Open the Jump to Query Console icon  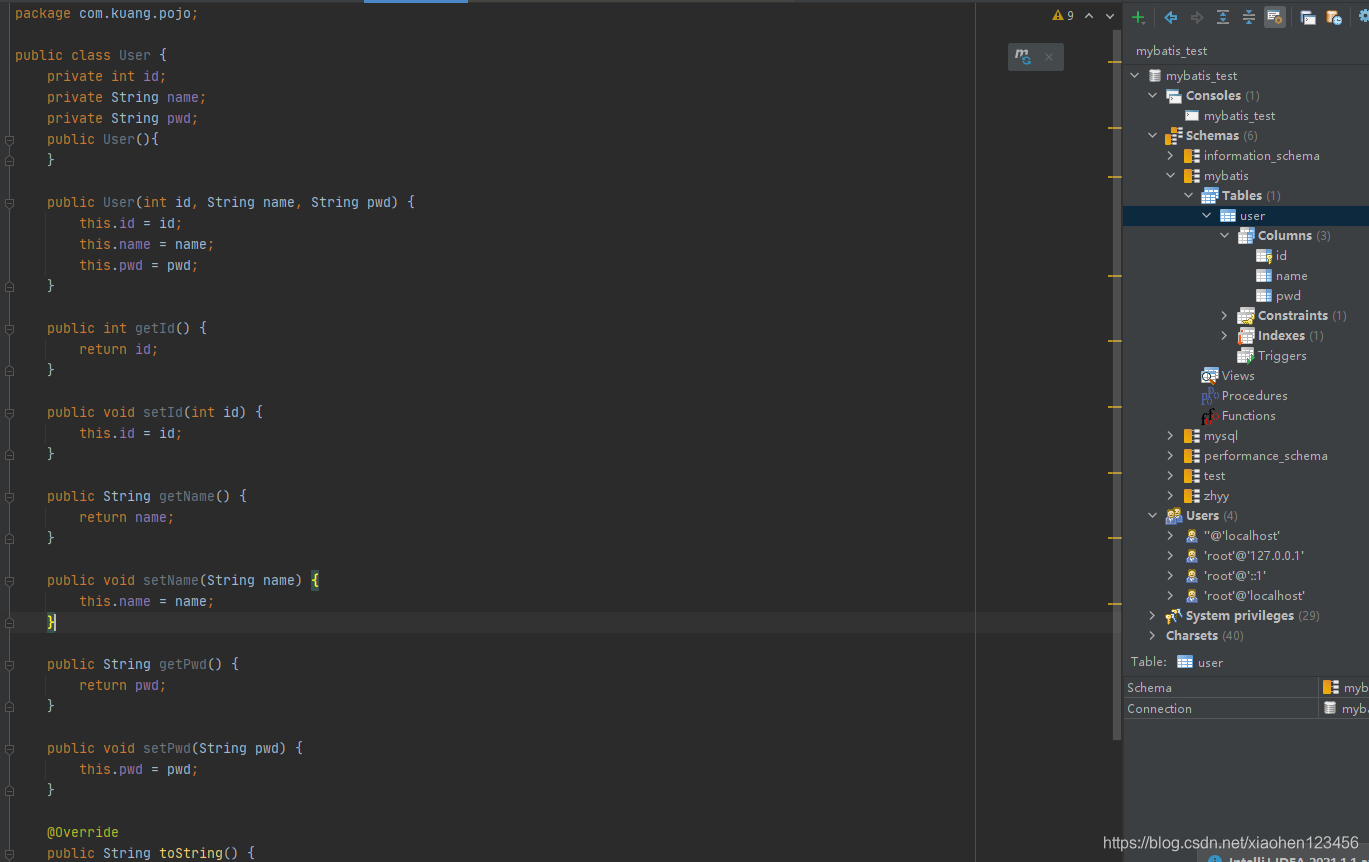tap(1308, 17)
